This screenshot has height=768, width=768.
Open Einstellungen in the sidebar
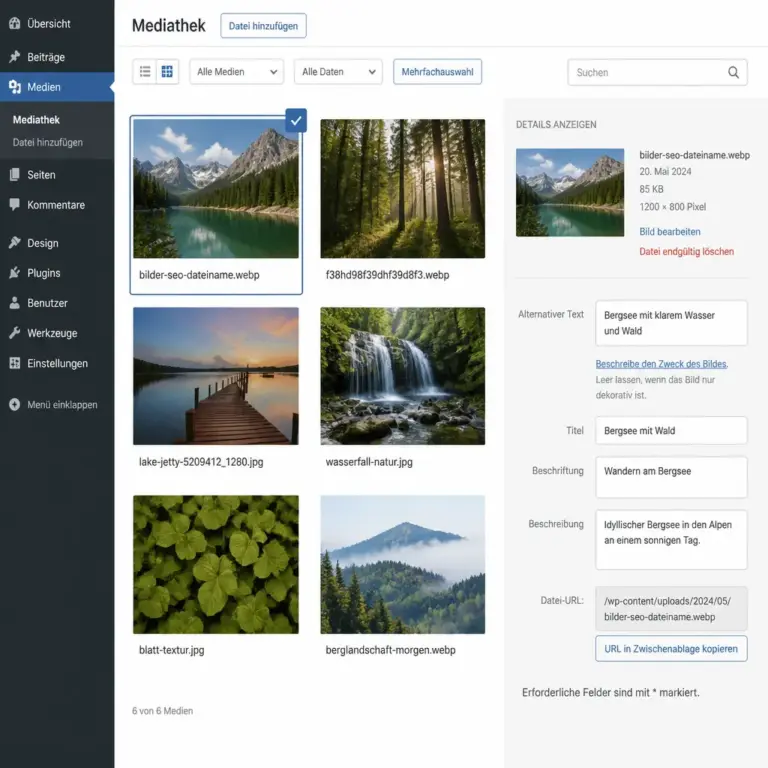57,363
